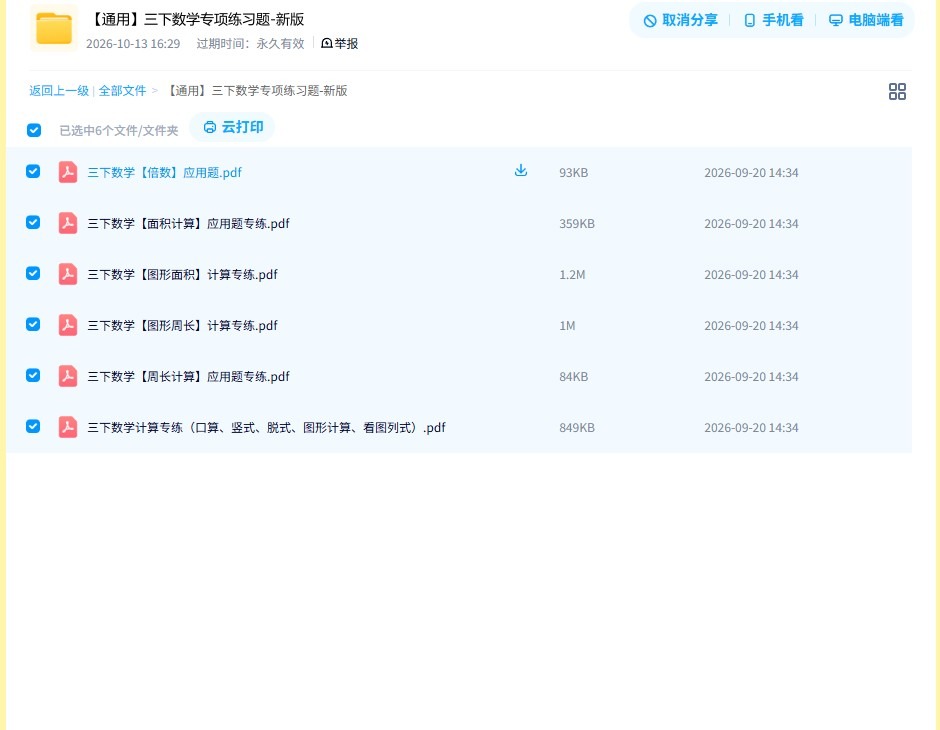Click PDF icon for 【周长计算】应用题专练

68,376
